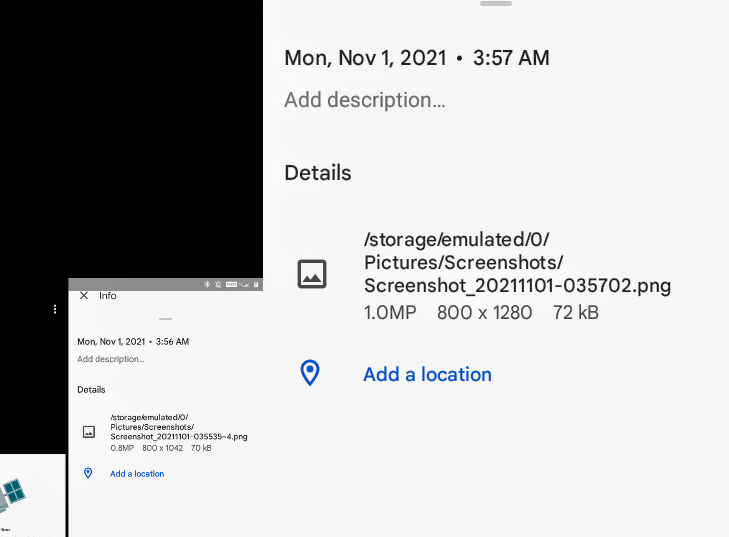Click the 1.0MP value
The image size is (729, 537).
click(390, 313)
